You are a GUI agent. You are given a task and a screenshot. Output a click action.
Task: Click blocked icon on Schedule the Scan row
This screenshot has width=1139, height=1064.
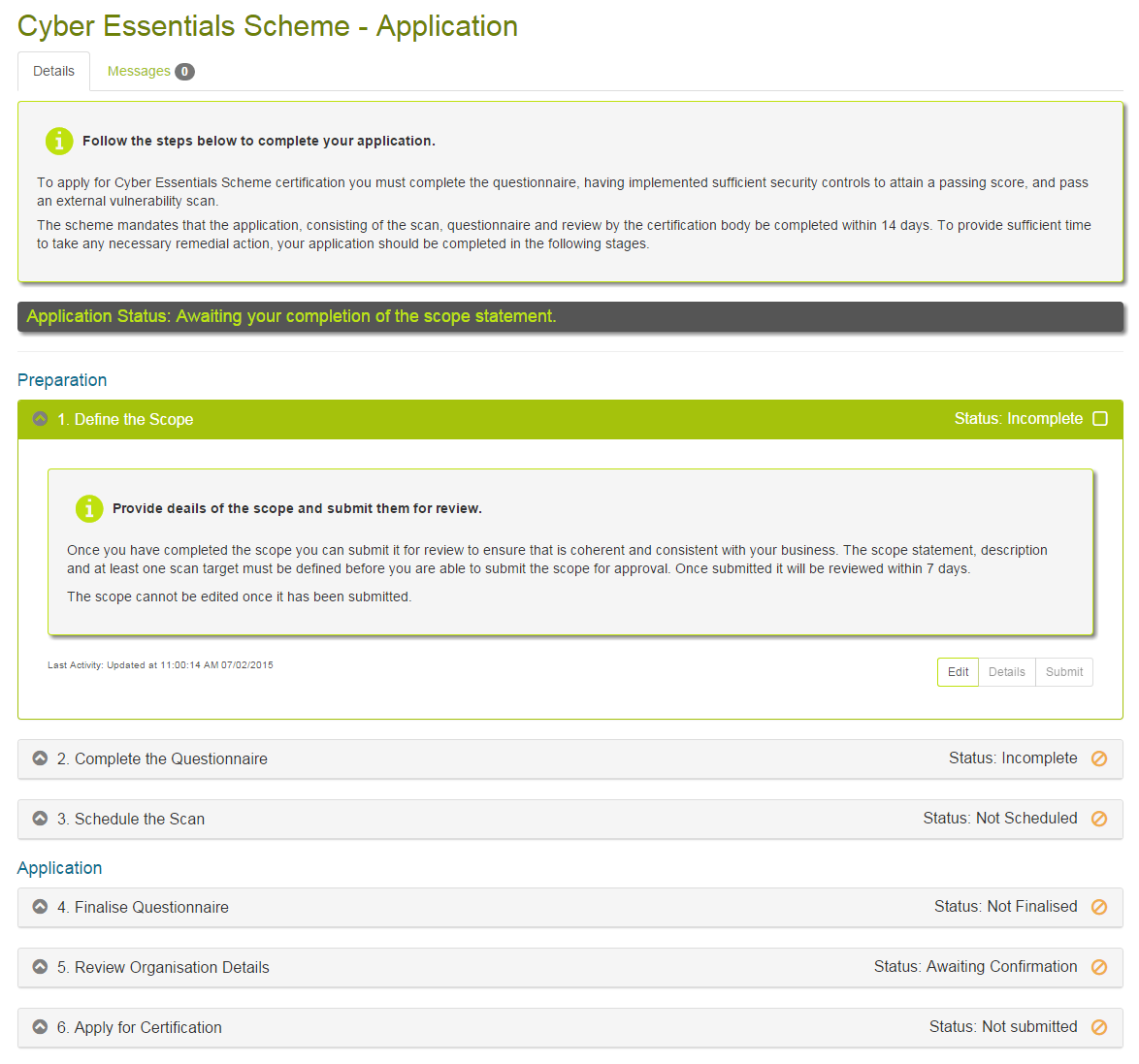tap(1099, 819)
